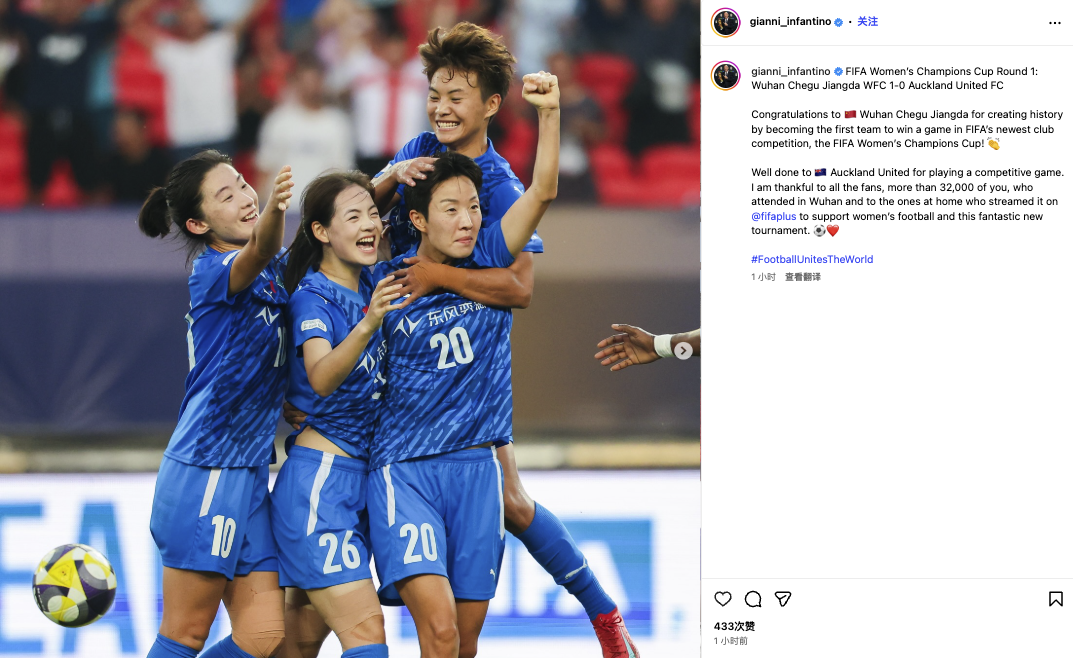Click the main football celebration photo

pos(350,329)
